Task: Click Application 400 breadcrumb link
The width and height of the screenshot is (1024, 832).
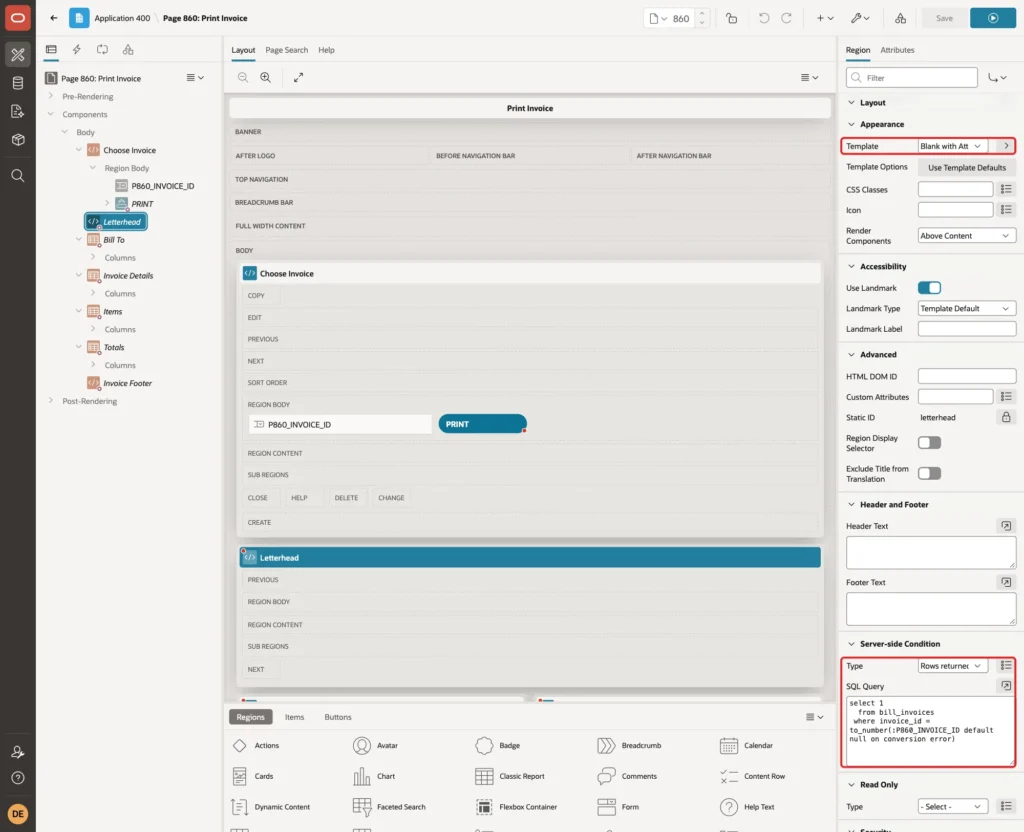Action: pyautogui.click(x=122, y=18)
